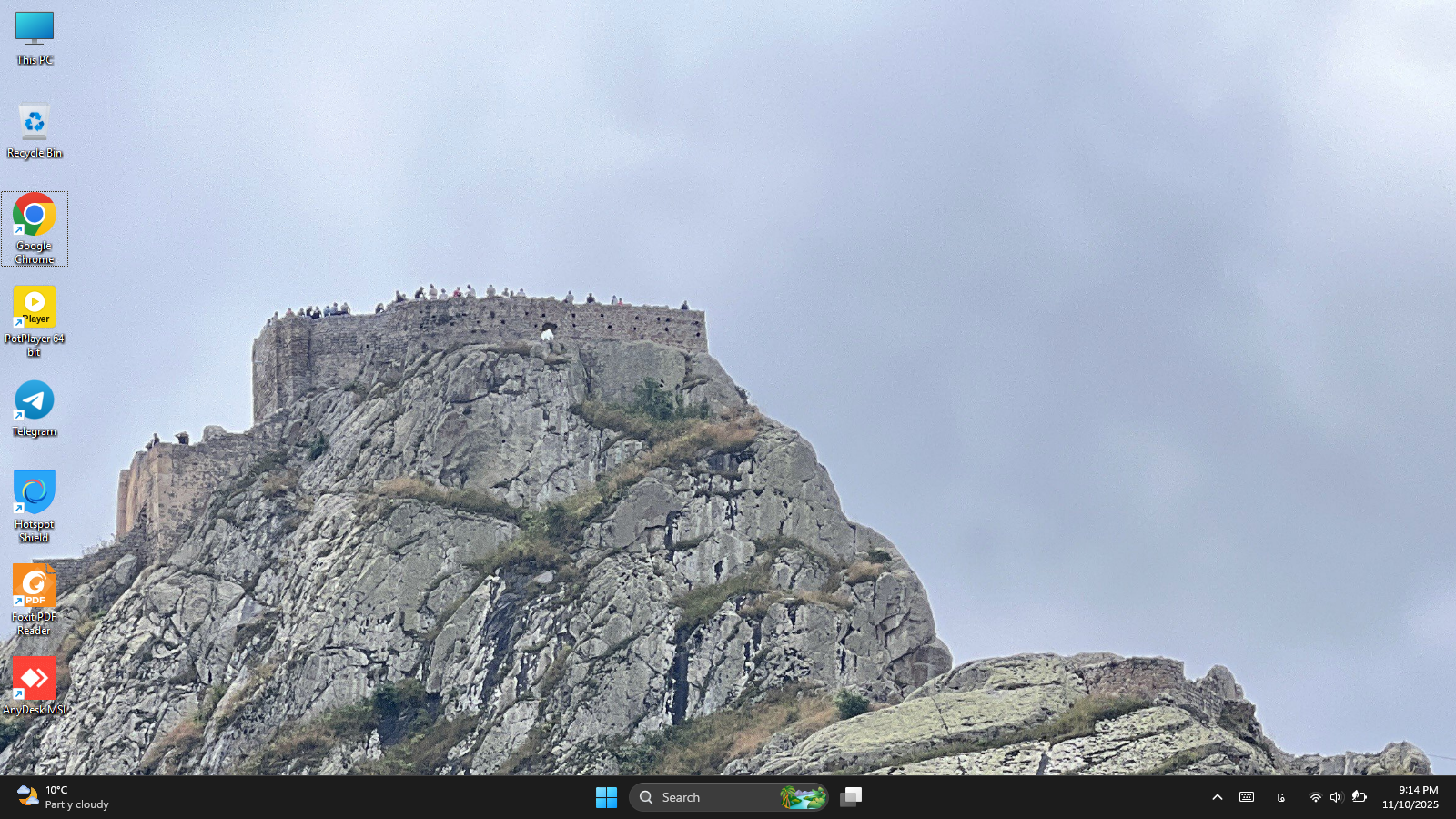Expand hidden tray icons with the chevron
Image resolution: width=1456 pixels, height=819 pixels.
1218,796
